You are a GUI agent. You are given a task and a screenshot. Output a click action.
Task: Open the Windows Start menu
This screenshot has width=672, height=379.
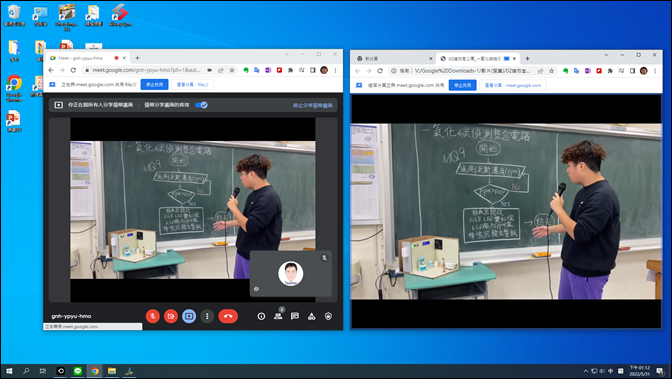tap(9, 371)
